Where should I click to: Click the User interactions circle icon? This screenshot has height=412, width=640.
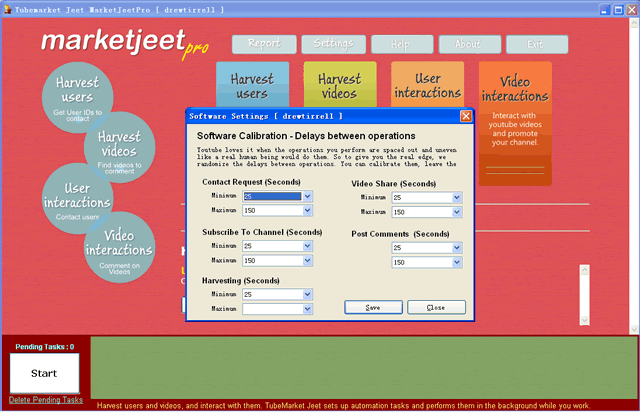[x=77, y=198]
